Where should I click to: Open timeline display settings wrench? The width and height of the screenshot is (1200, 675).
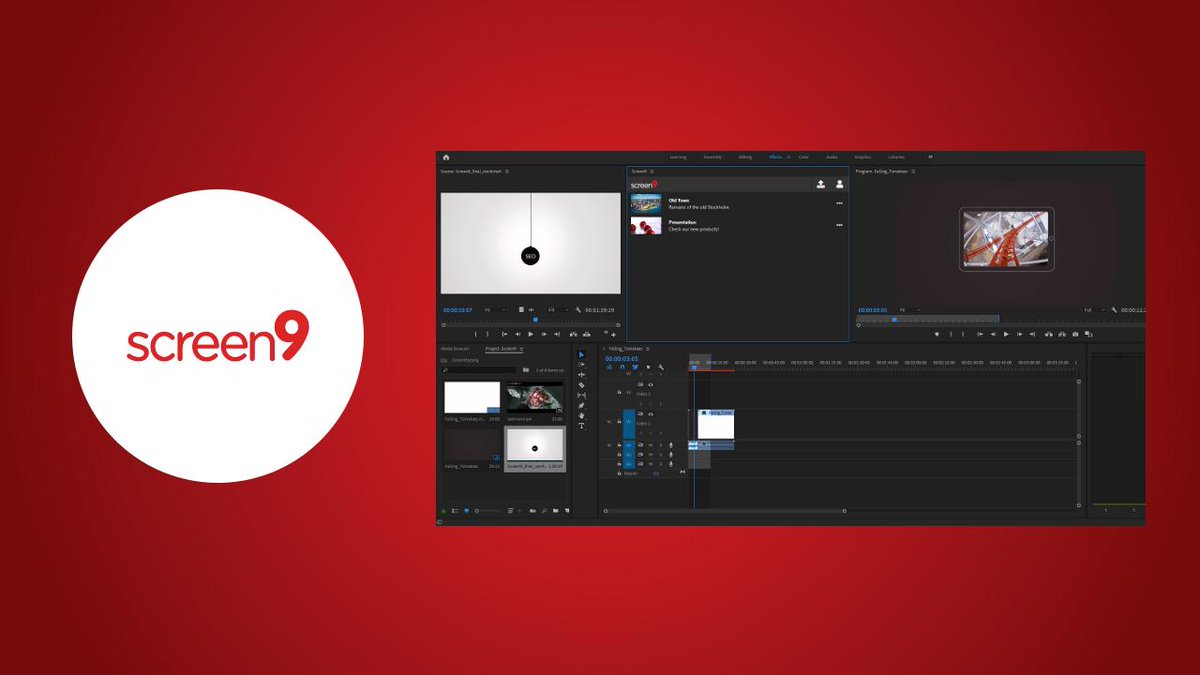point(661,367)
